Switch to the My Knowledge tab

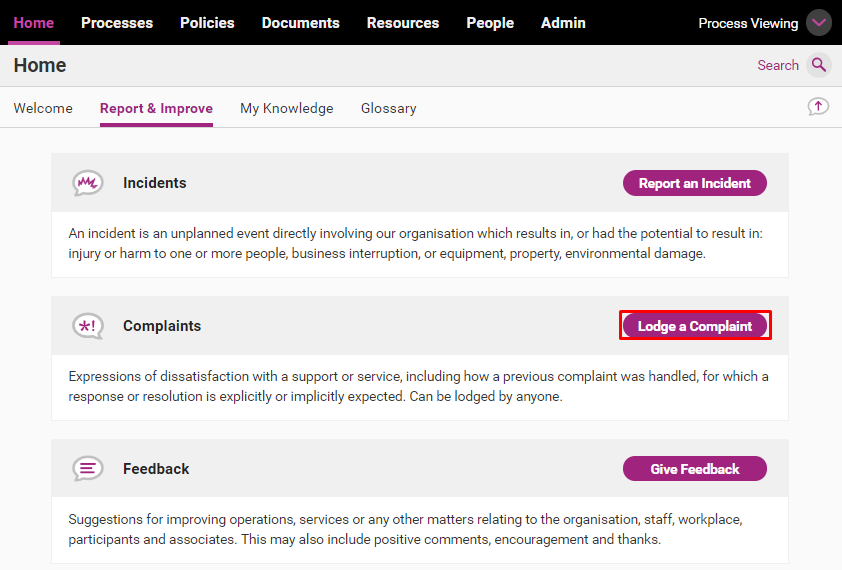[x=286, y=108]
